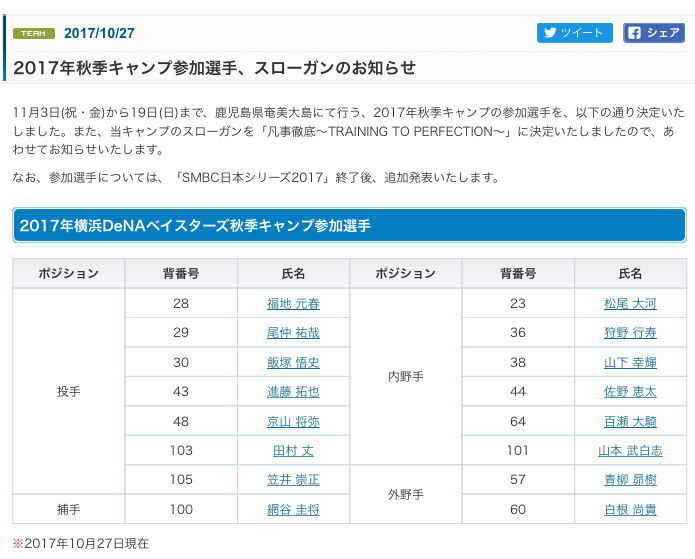Open player link 狩野 行寿
This screenshot has width=695, height=559.
630,333
